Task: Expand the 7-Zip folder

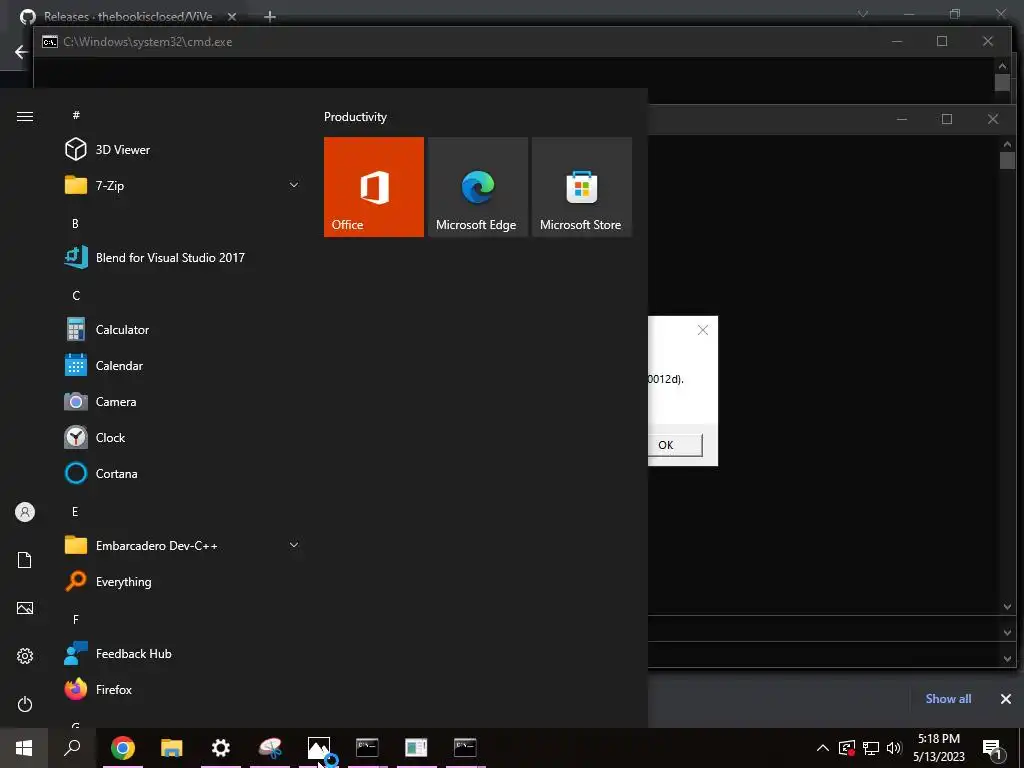Action: coord(183,185)
